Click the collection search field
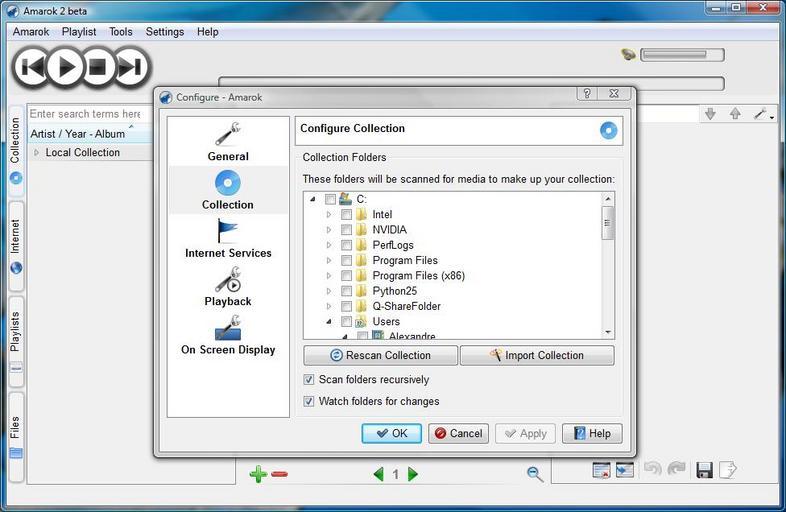The height and width of the screenshot is (512, 786). point(89,114)
